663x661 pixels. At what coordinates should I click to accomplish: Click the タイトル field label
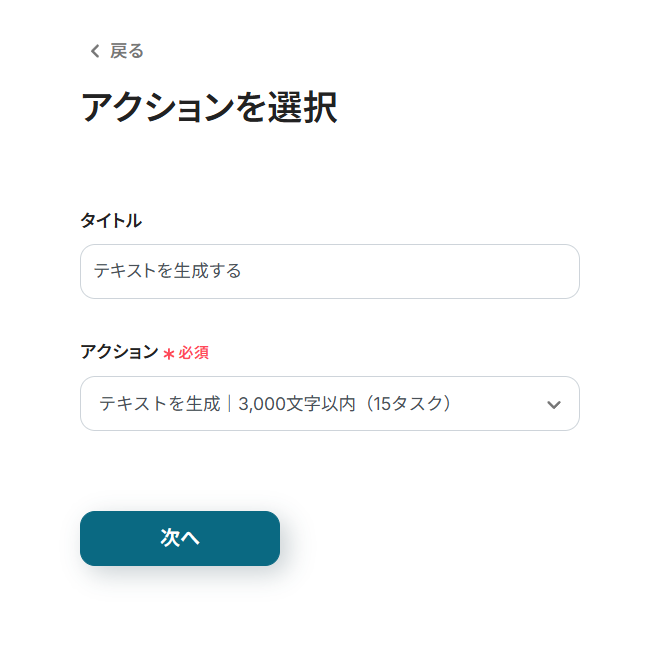point(111,220)
